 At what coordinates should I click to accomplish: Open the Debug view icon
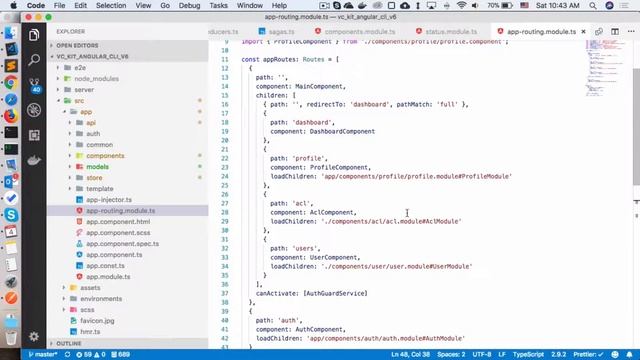(x=34, y=110)
